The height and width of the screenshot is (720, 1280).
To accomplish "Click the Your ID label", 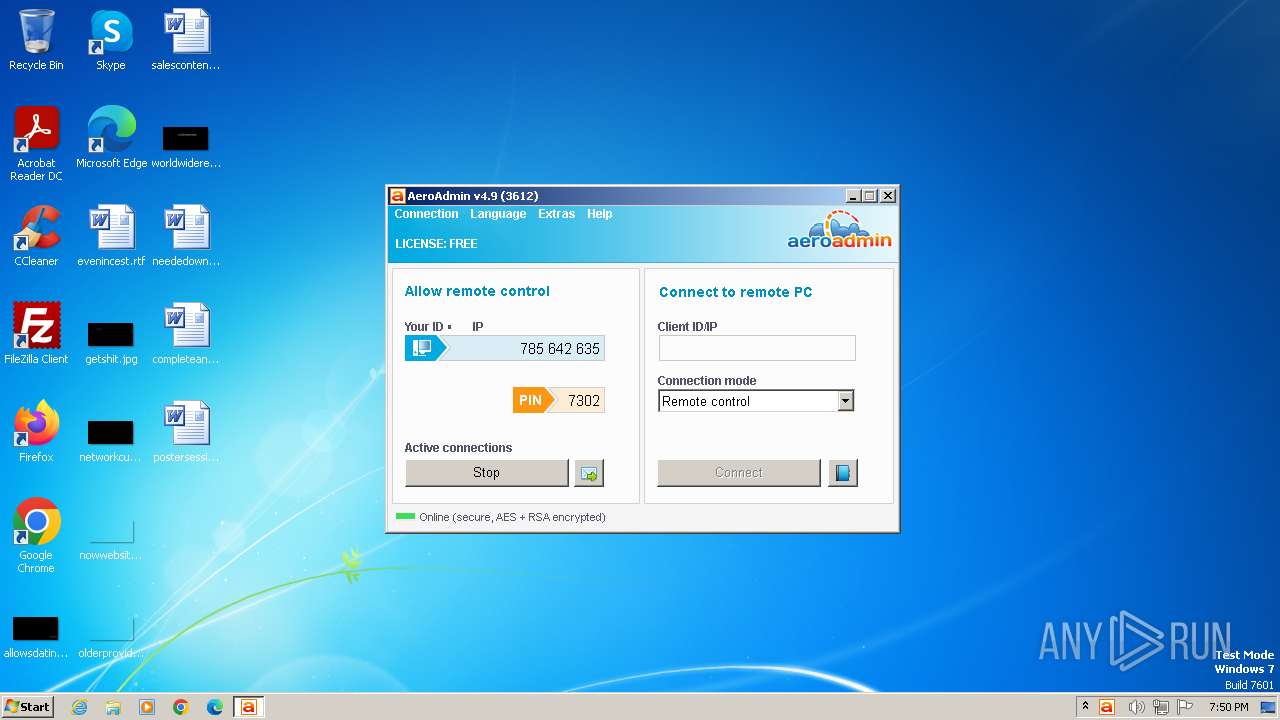I will click(423, 327).
